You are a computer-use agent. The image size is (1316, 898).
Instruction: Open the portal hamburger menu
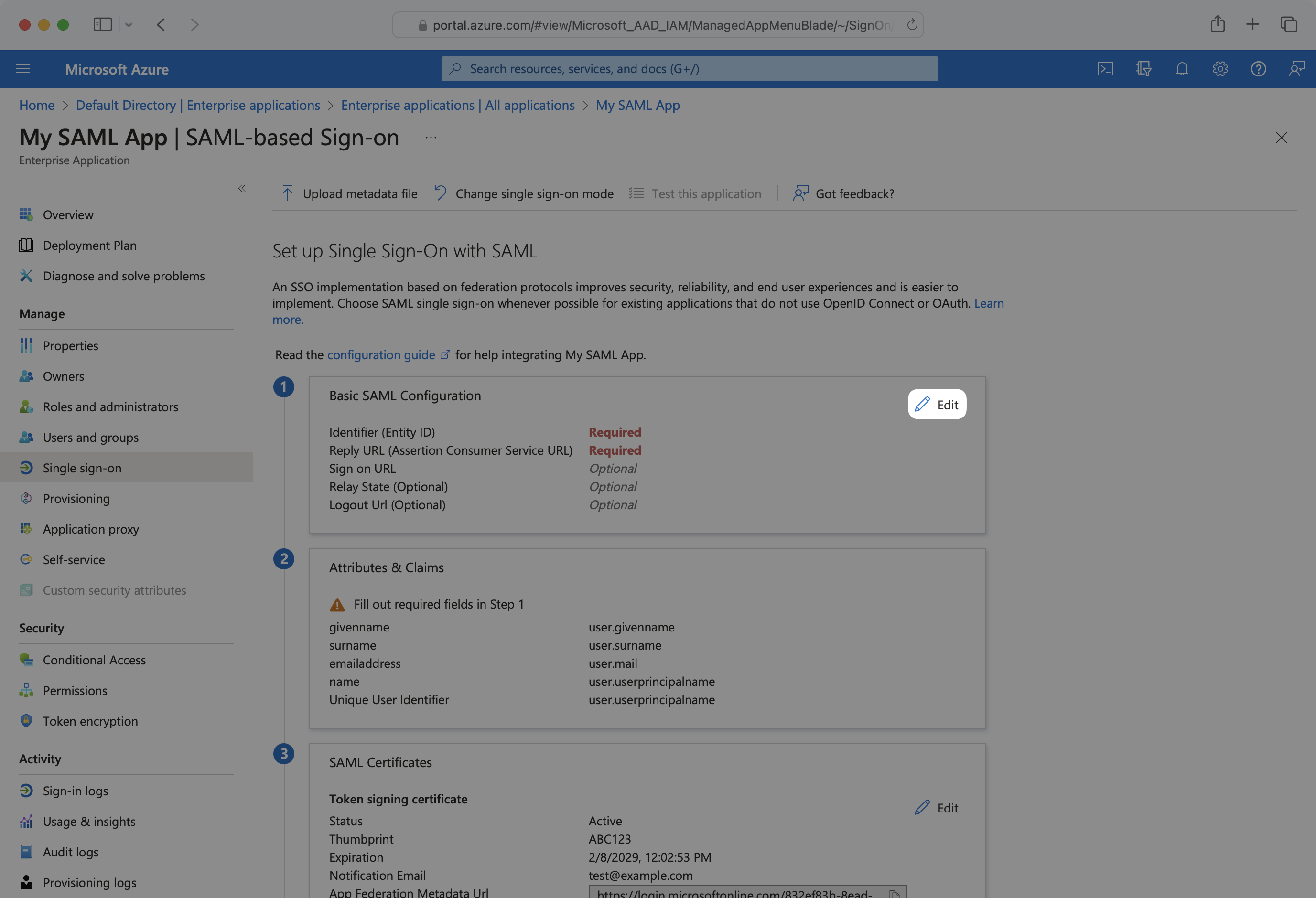(x=22, y=68)
